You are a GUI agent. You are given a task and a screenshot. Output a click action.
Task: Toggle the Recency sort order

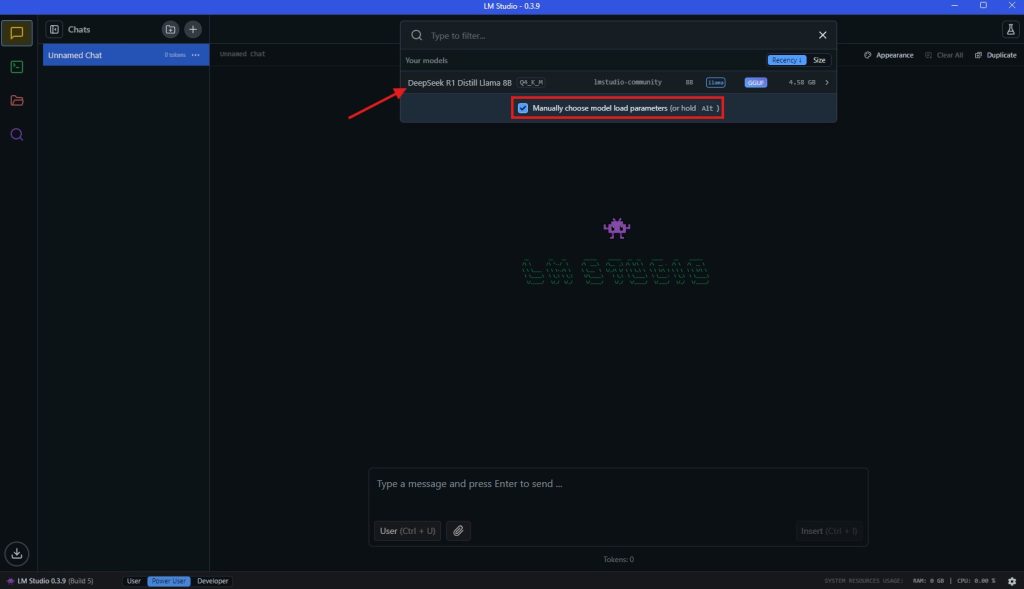point(785,60)
